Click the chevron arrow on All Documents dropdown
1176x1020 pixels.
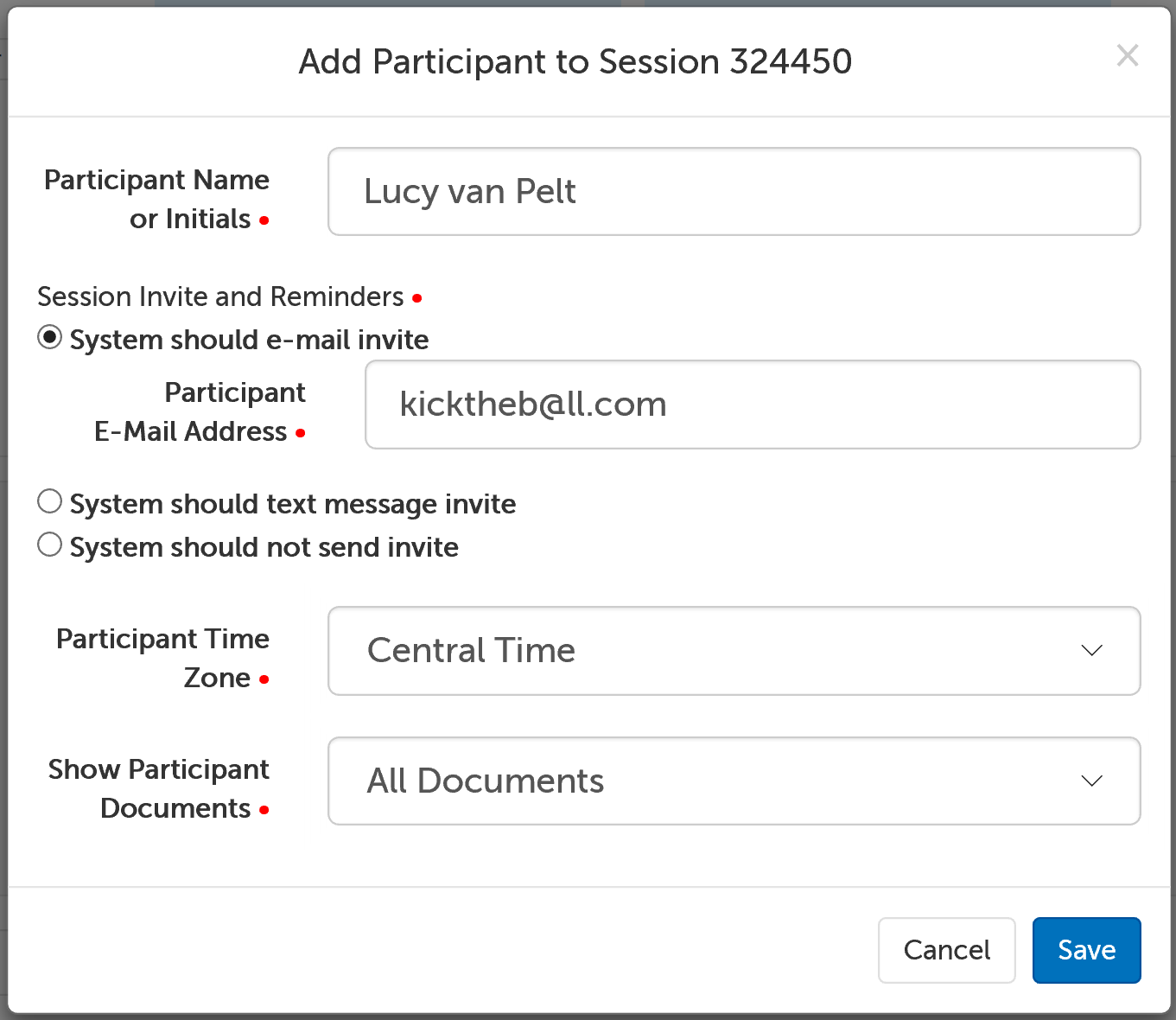(x=1091, y=781)
